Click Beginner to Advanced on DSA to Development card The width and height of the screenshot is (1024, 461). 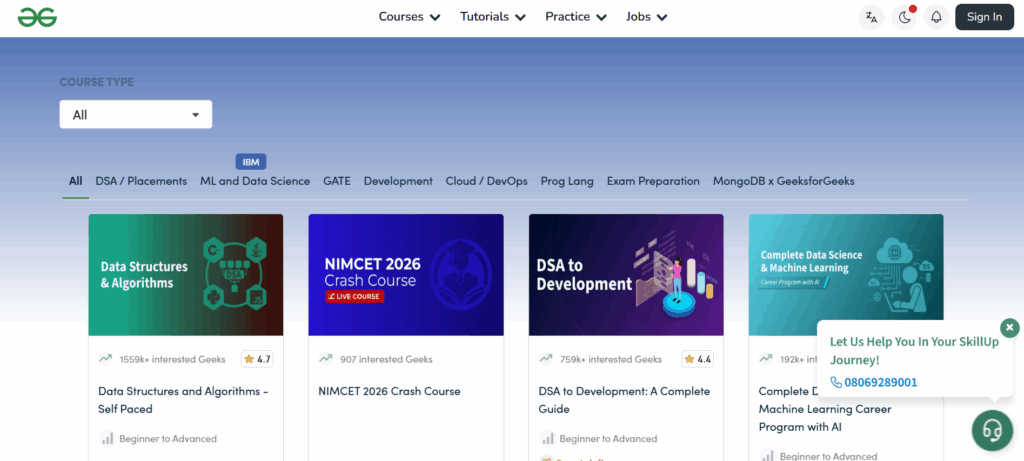click(x=608, y=439)
